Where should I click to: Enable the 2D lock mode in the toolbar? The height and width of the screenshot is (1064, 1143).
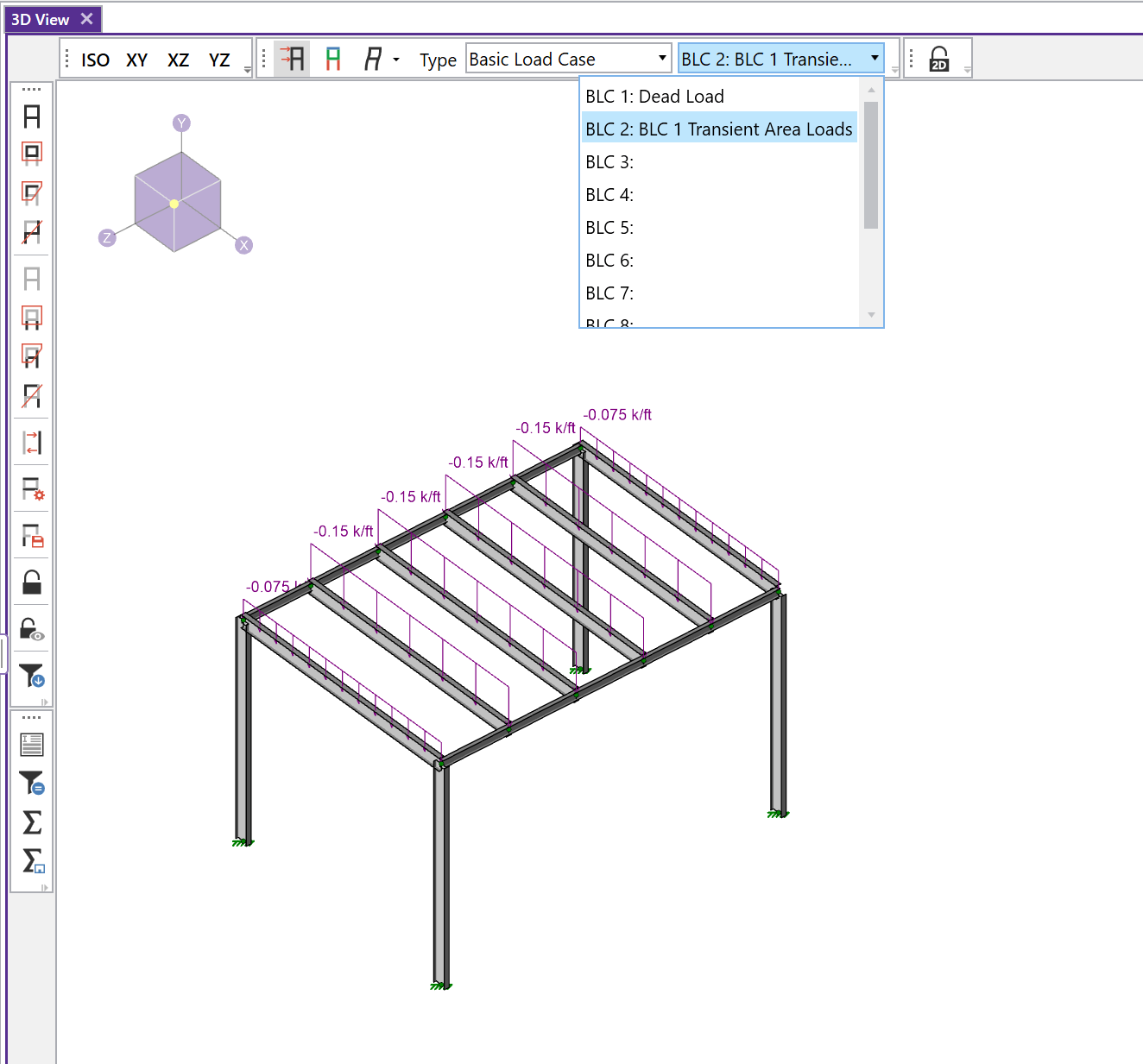938,58
